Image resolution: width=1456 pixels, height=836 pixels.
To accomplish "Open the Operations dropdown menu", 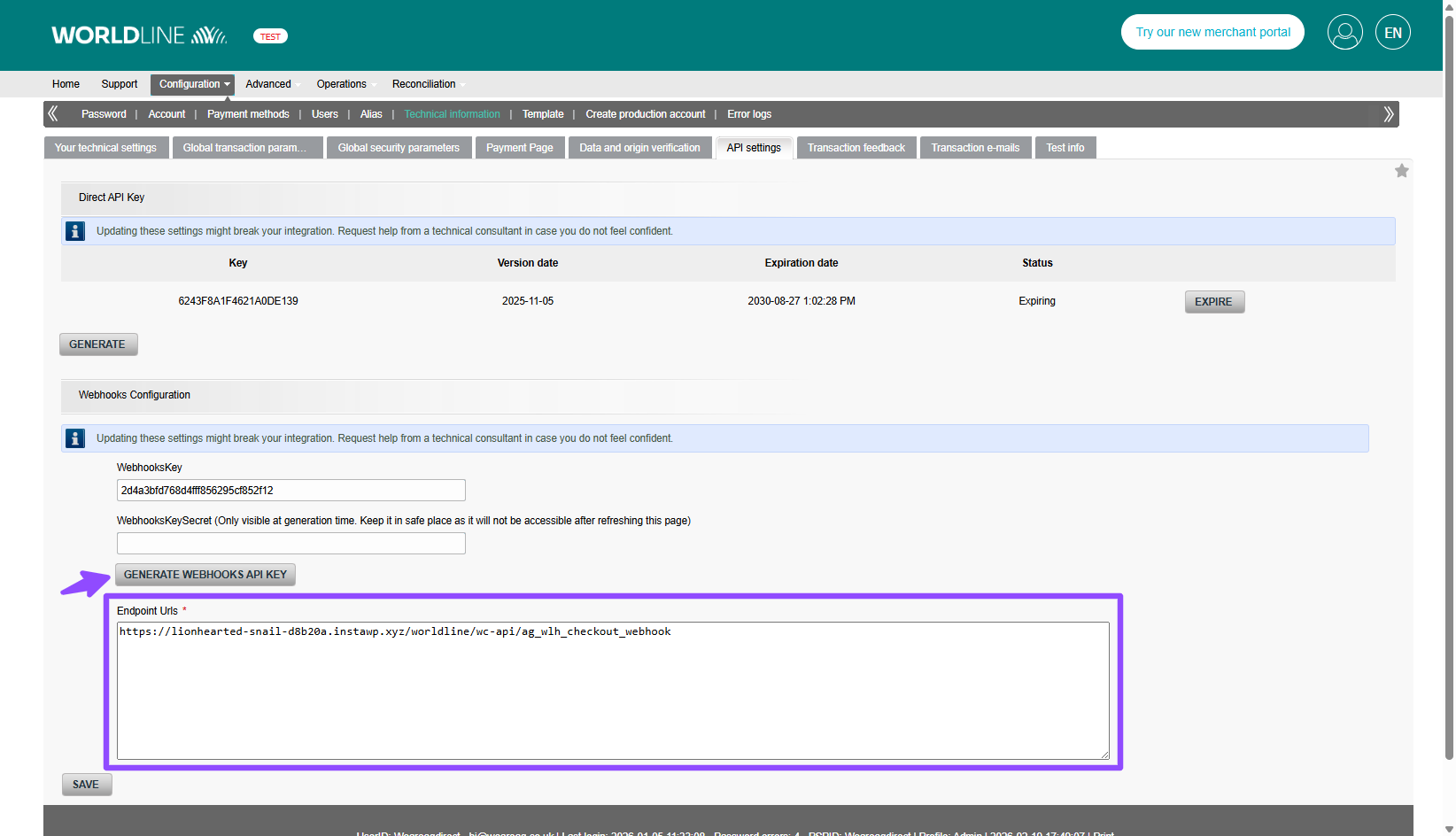I will [342, 84].
